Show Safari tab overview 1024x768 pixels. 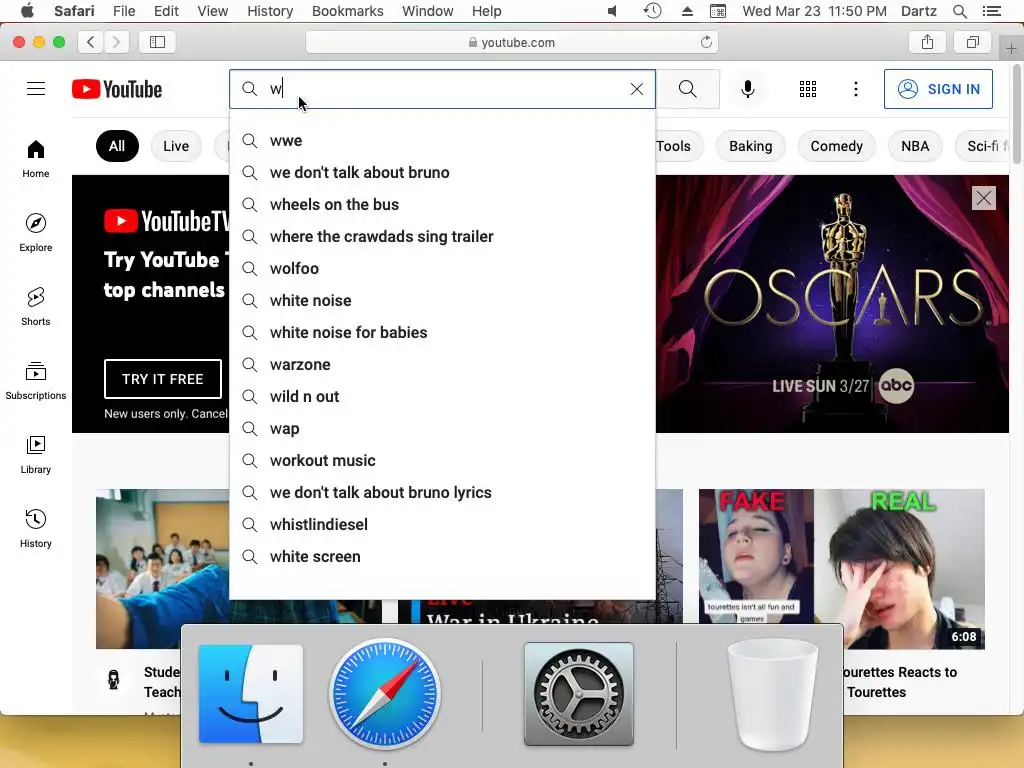972,42
